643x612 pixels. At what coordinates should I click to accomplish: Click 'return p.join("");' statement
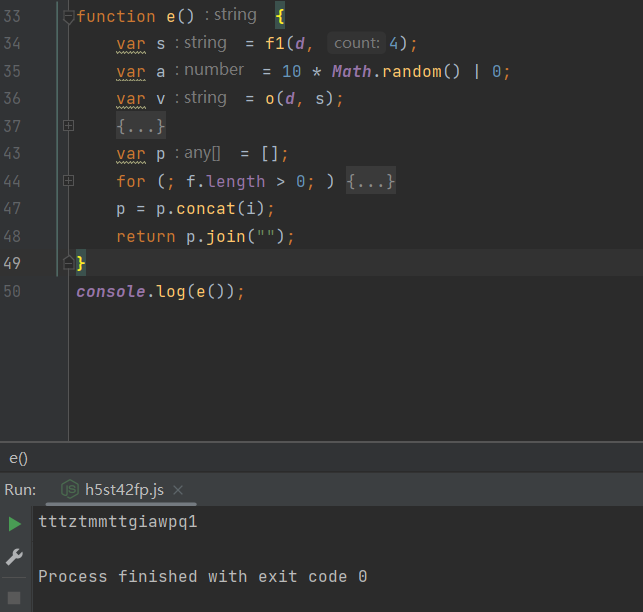coord(205,237)
